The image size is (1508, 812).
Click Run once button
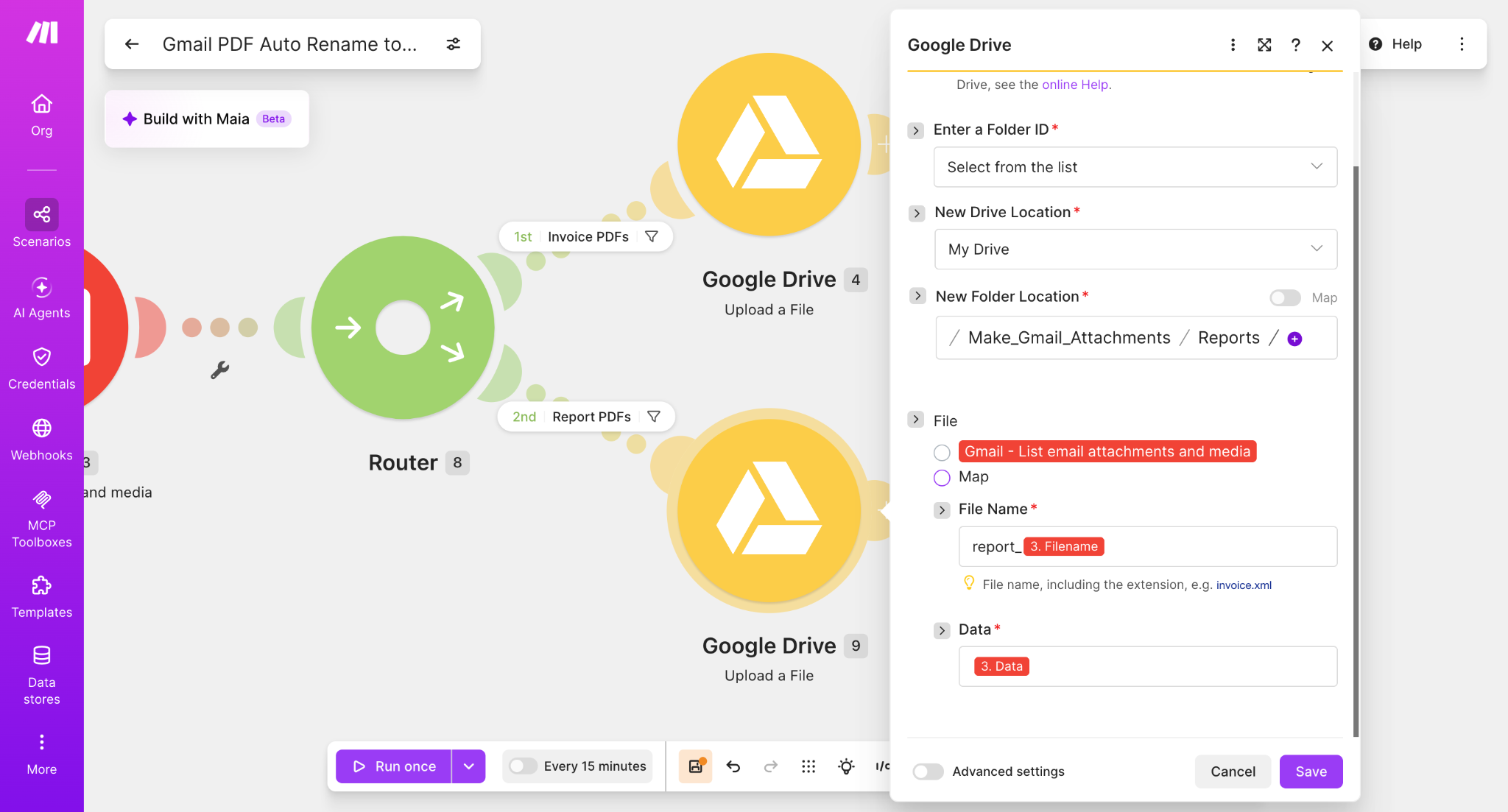(x=393, y=766)
